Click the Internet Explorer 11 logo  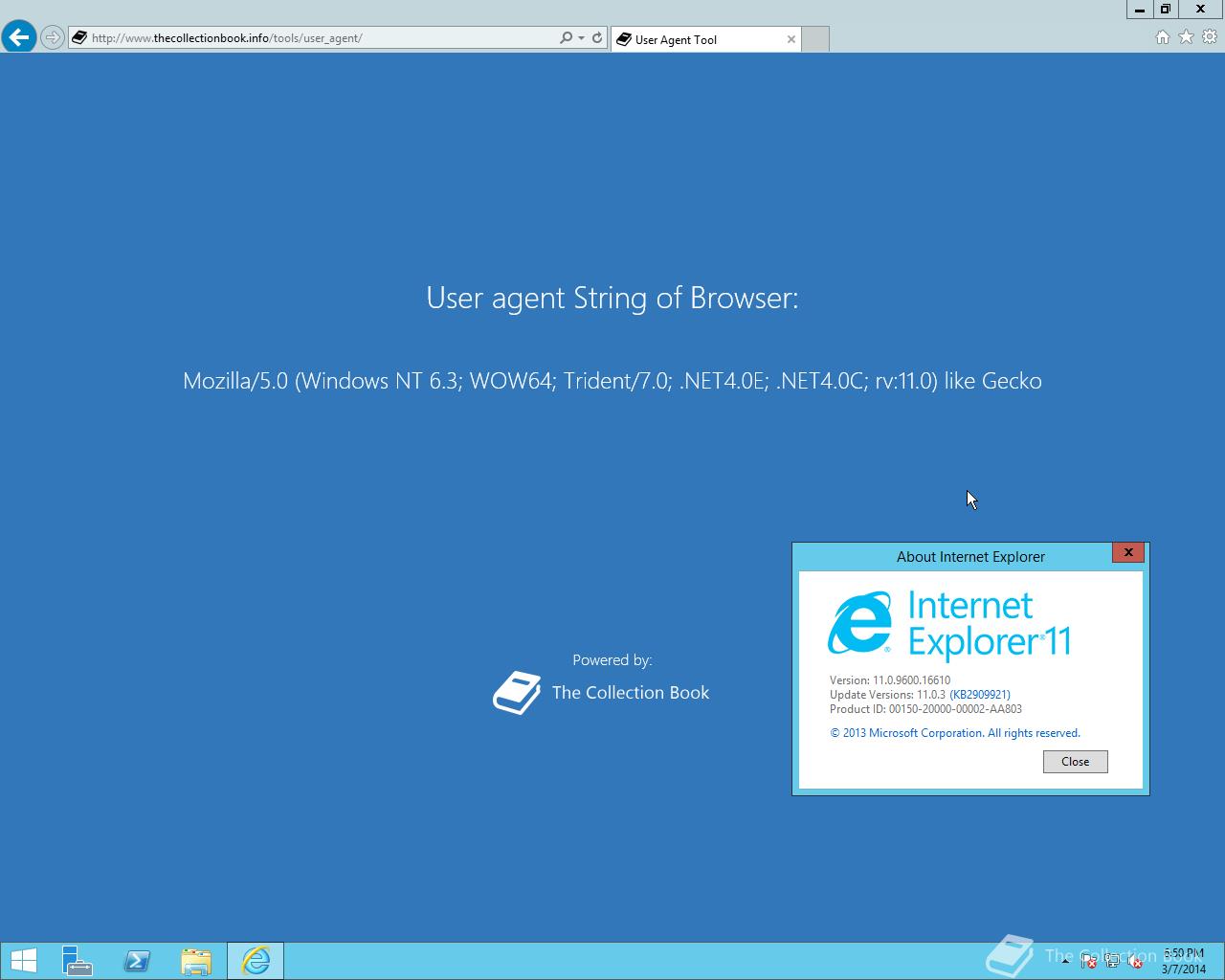(949, 625)
